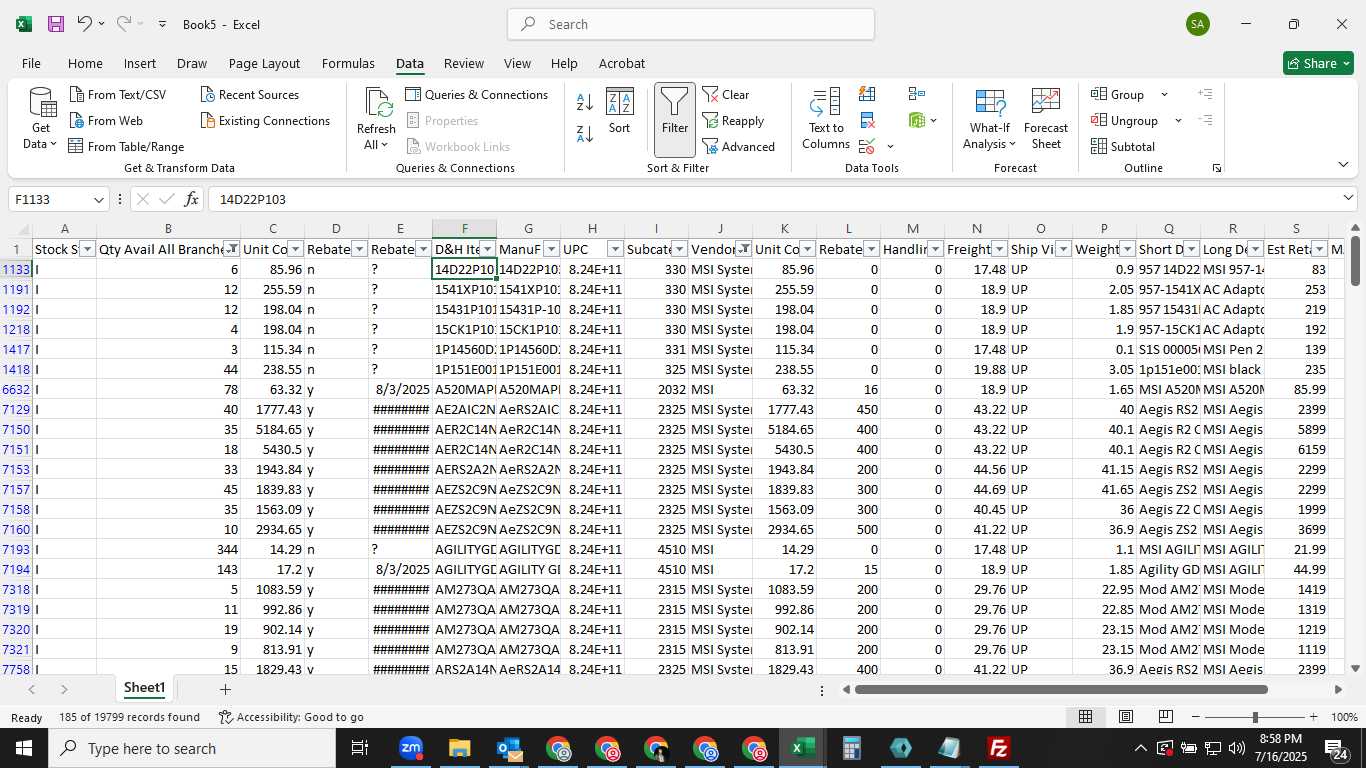Open the UPC column filter dropdown
The height and width of the screenshot is (768, 1366).
pyautogui.click(x=615, y=249)
